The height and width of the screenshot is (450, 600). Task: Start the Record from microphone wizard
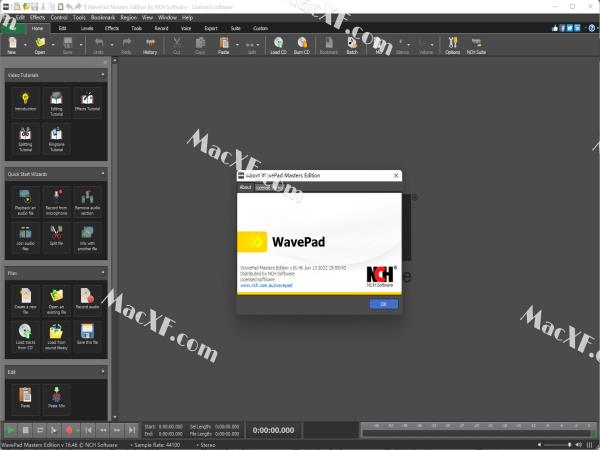click(57, 202)
